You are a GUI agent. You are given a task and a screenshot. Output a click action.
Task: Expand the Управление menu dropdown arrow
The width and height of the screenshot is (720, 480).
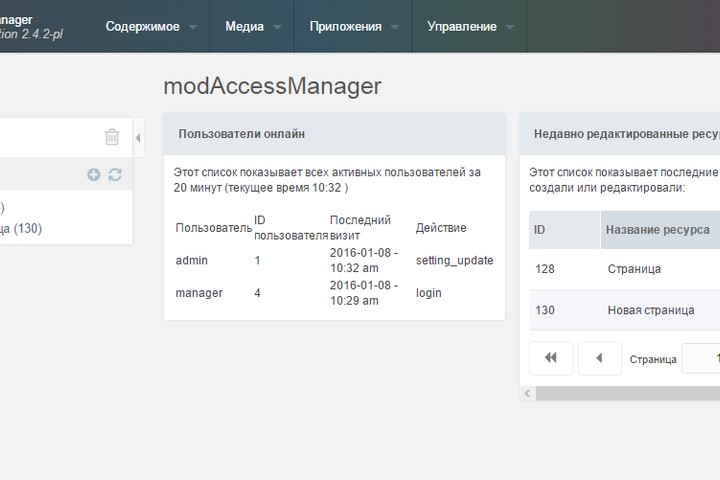(x=510, y=27)
